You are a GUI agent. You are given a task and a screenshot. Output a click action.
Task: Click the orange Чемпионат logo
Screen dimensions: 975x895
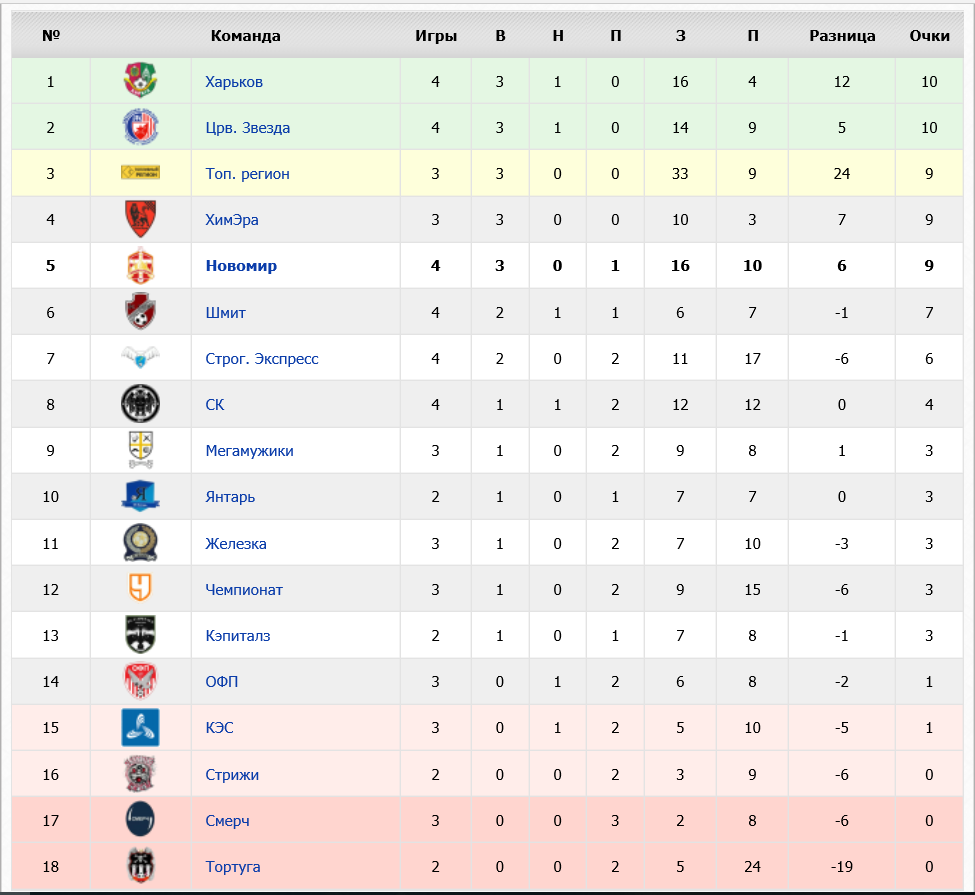pos(141,588)
